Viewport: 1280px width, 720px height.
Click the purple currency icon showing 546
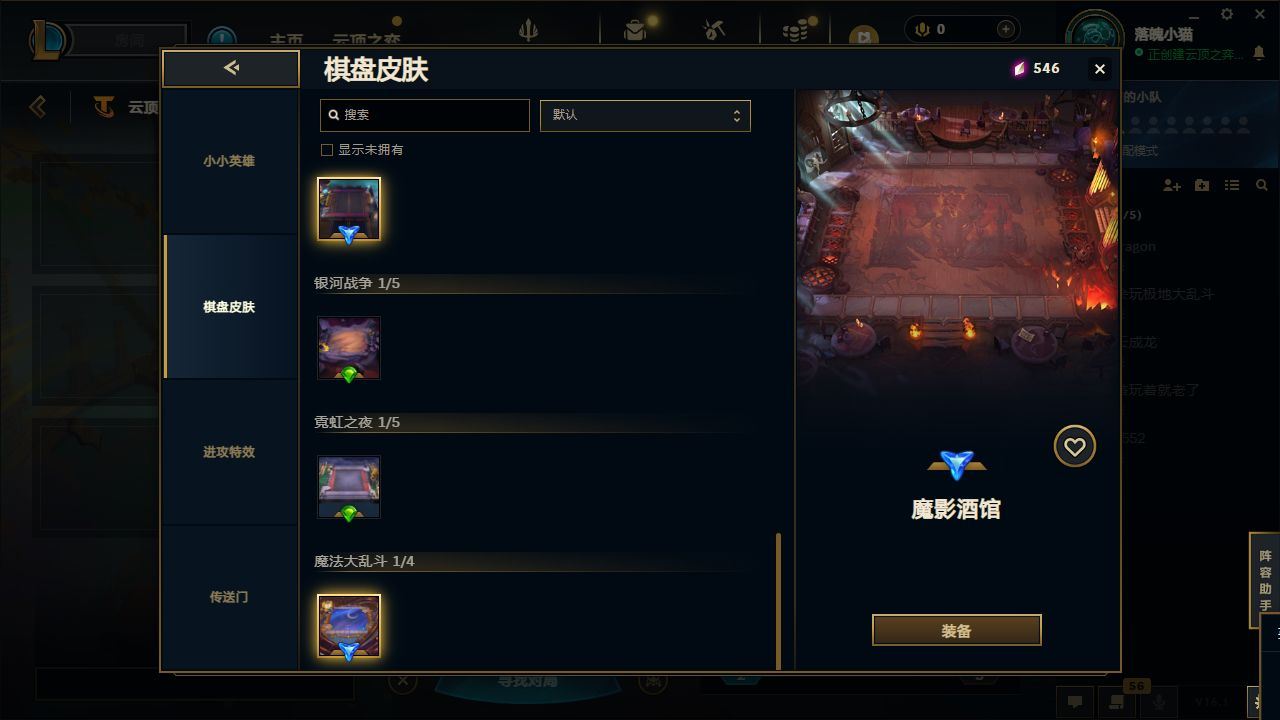tap(1020, 68)
